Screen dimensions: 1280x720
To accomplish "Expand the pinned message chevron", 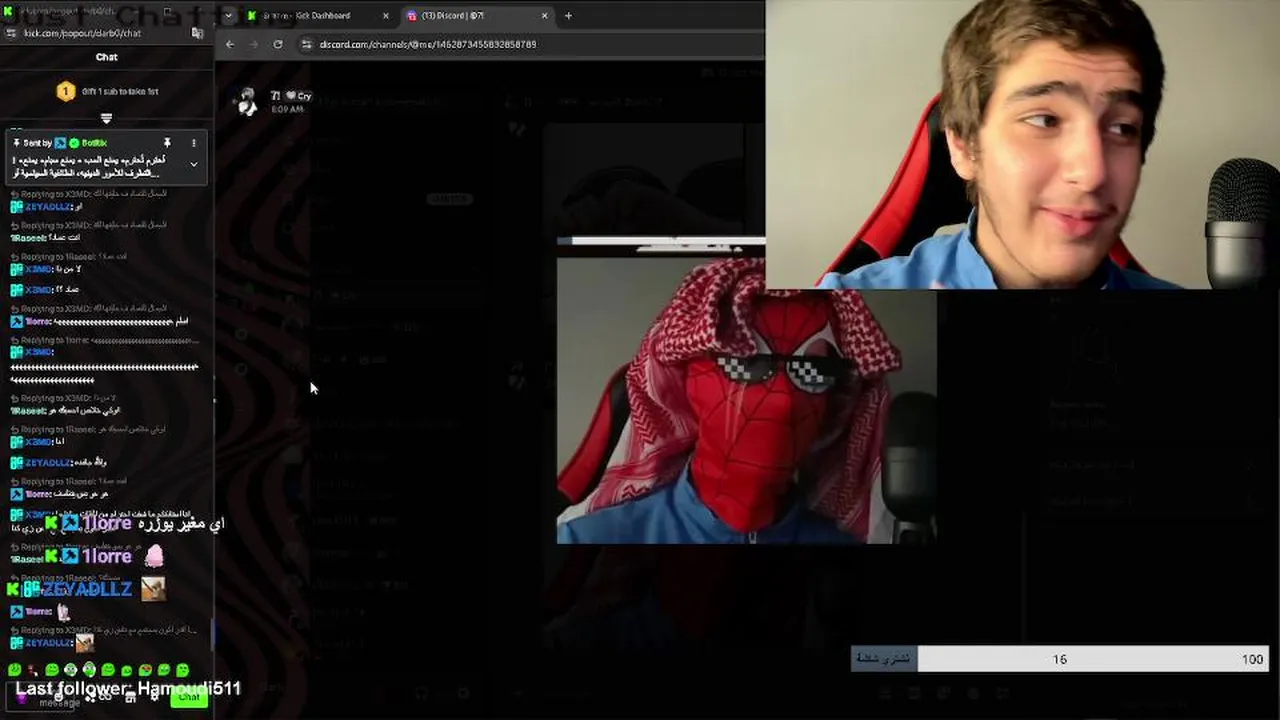I will (194, 164).
